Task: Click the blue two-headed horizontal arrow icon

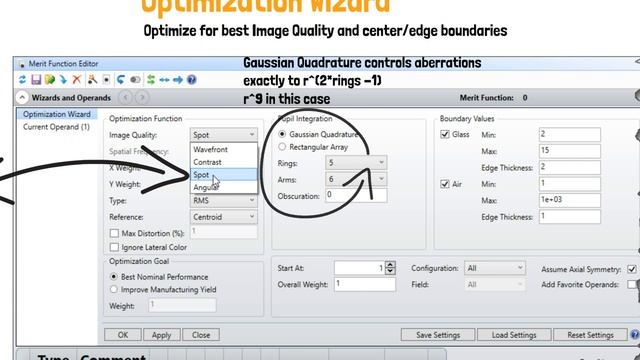Action: (x=164, y=80)
